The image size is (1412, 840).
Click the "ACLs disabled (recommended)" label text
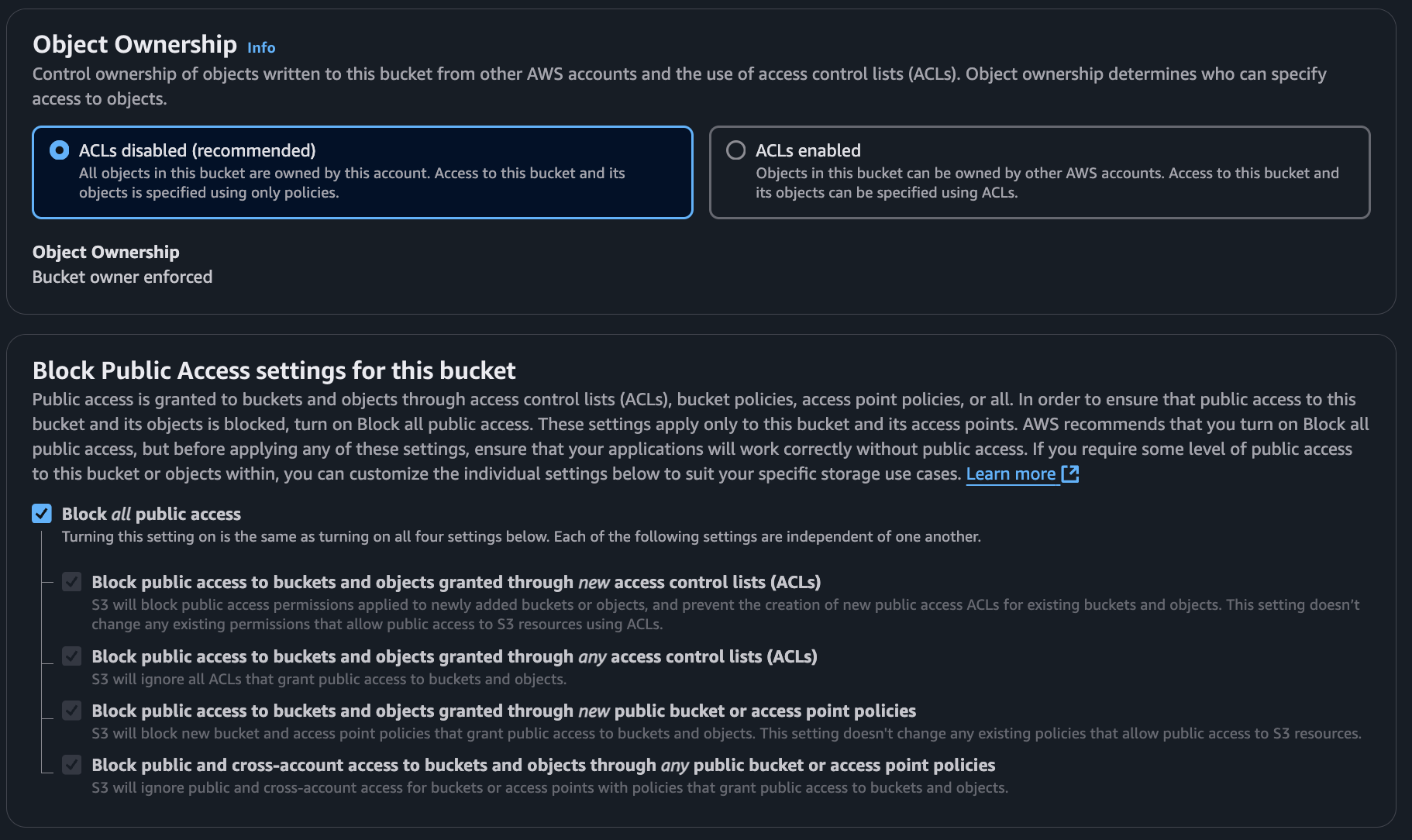197,150
